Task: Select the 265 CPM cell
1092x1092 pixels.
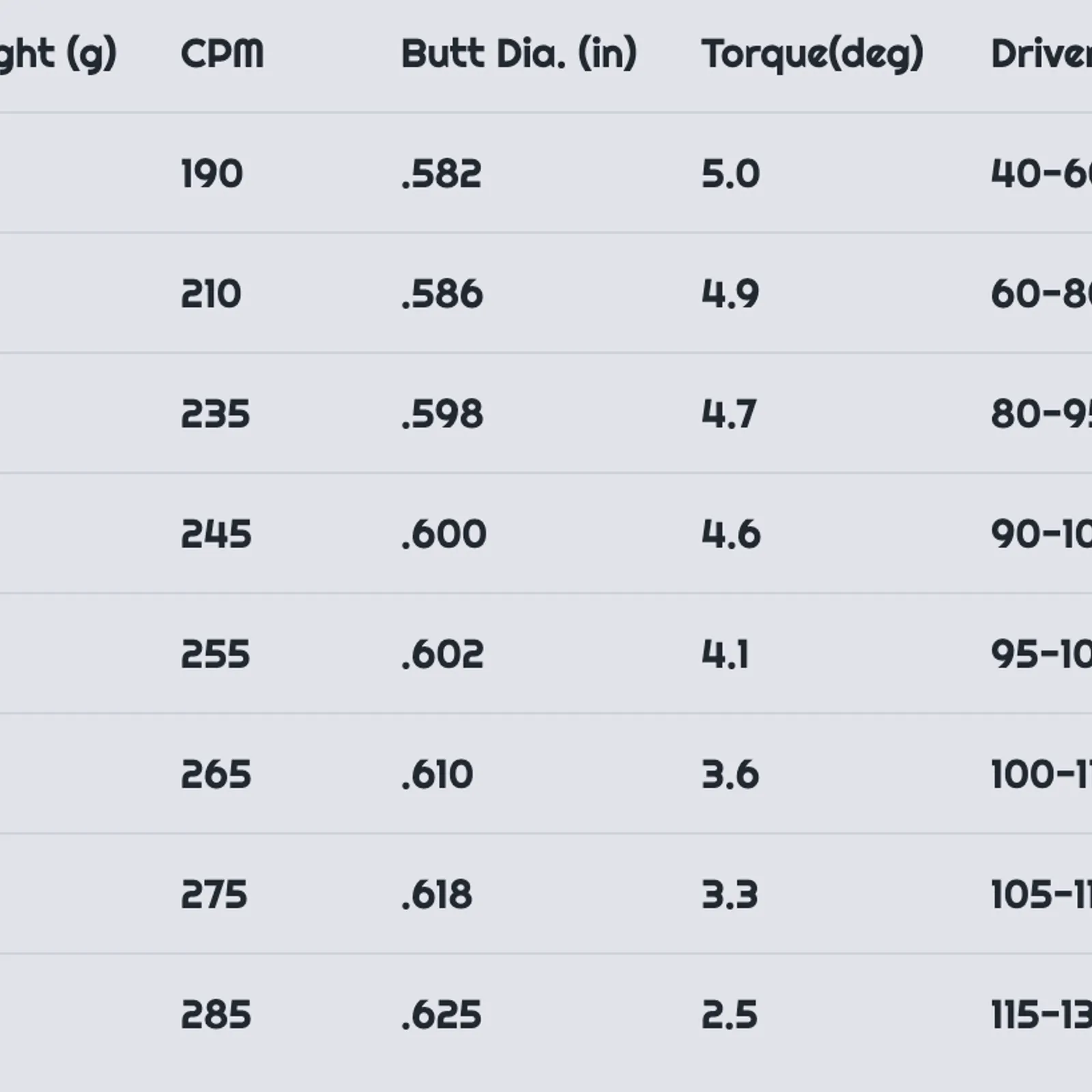Action: tap(216, 775)
